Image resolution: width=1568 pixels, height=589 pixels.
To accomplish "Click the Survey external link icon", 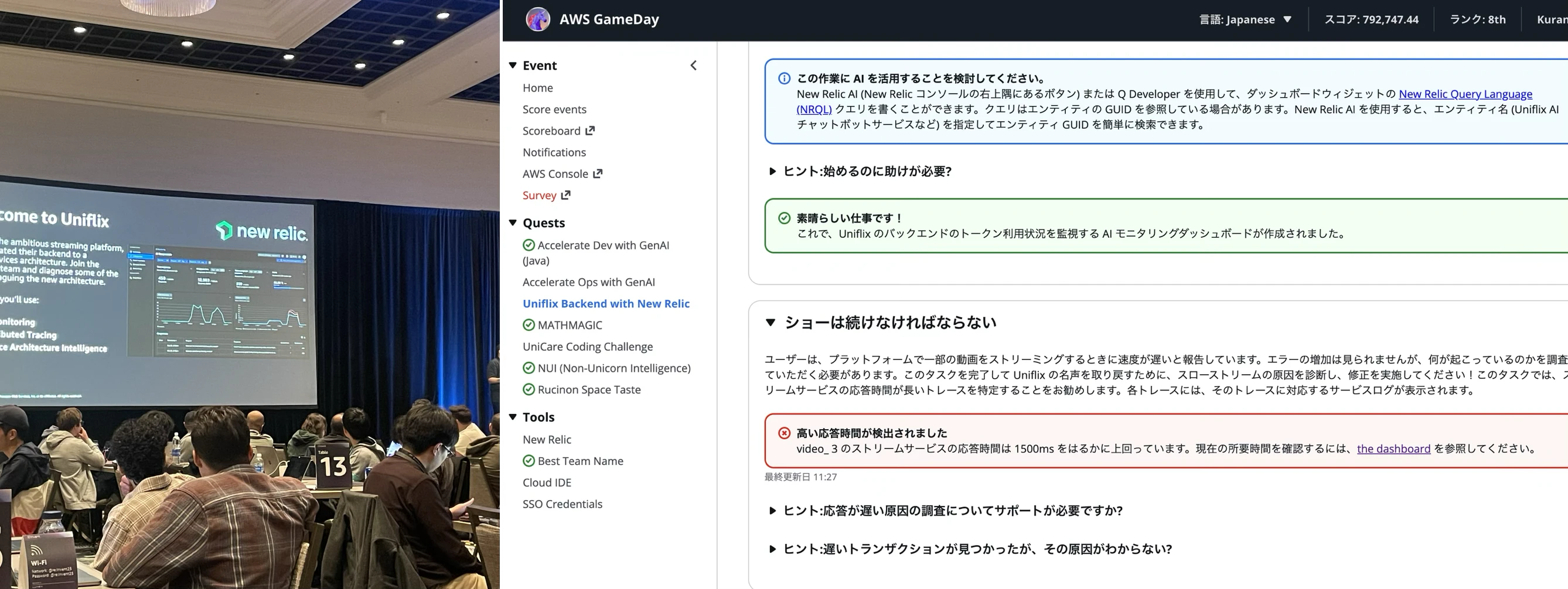I will (x=565, y=195).
